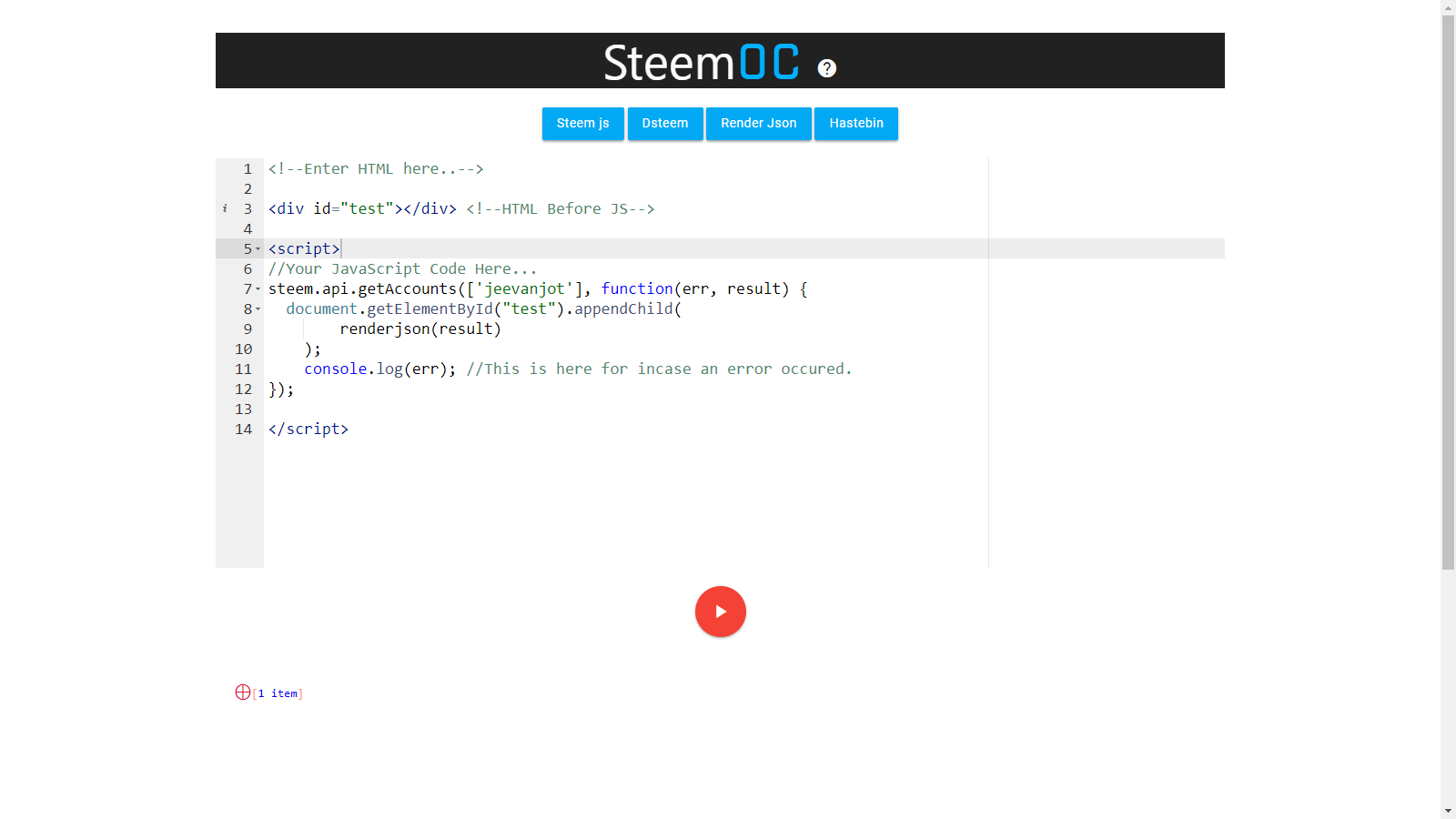Screen dimensions: 1456x819
Task: Click line number 14 in the gutter
Action: 243,429
